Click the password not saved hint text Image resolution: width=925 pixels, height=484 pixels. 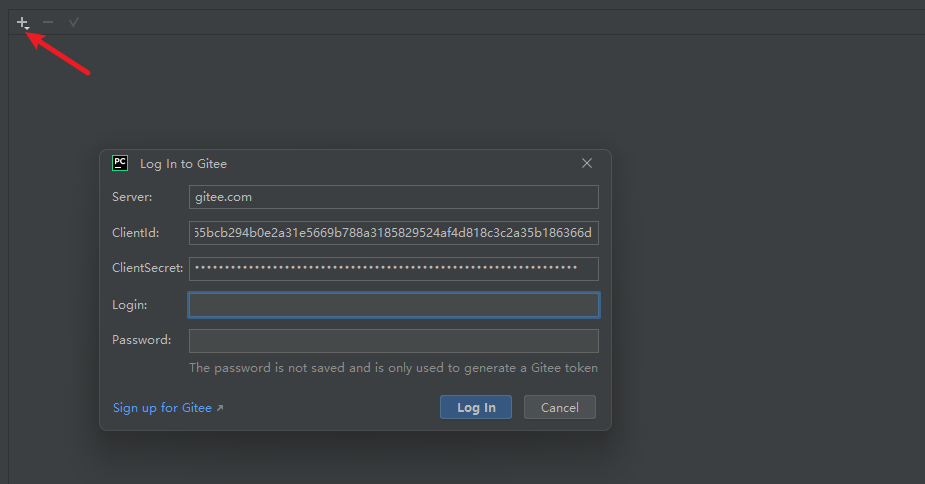(393, 368)
